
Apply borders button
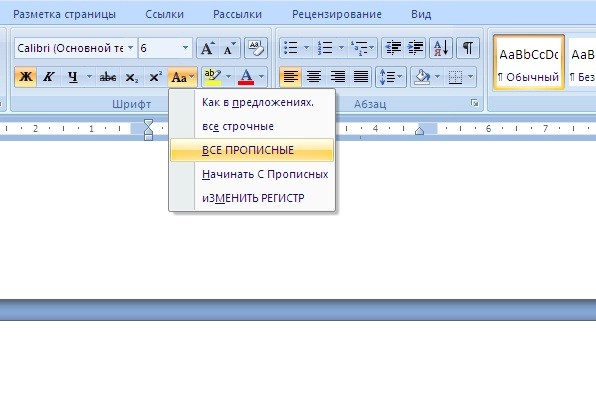click(455, 77)
